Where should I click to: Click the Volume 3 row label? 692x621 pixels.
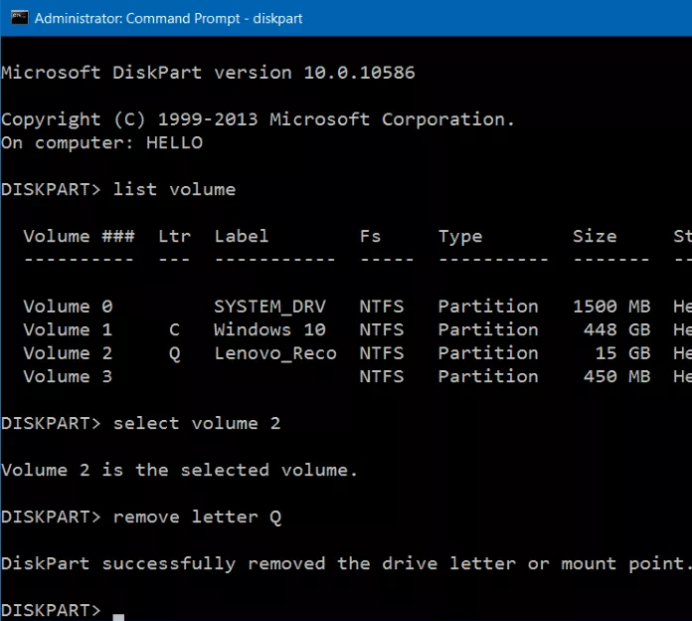[x=68, y=376]
